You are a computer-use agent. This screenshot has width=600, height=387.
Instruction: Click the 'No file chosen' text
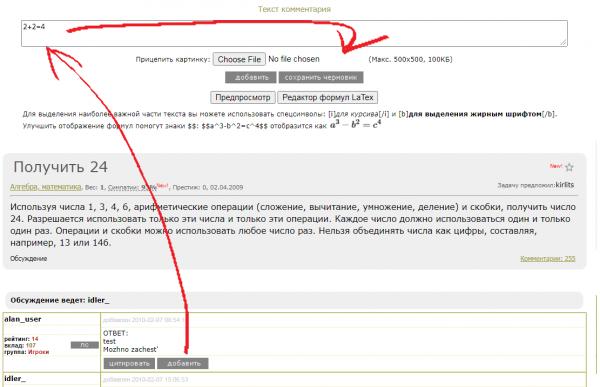[294, 59]
